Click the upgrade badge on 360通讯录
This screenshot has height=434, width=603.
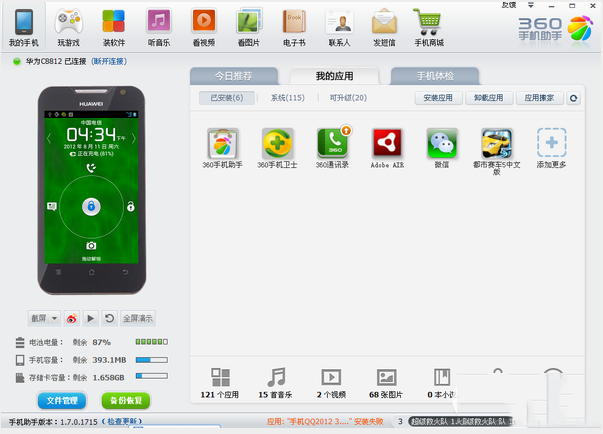(346, 131)
